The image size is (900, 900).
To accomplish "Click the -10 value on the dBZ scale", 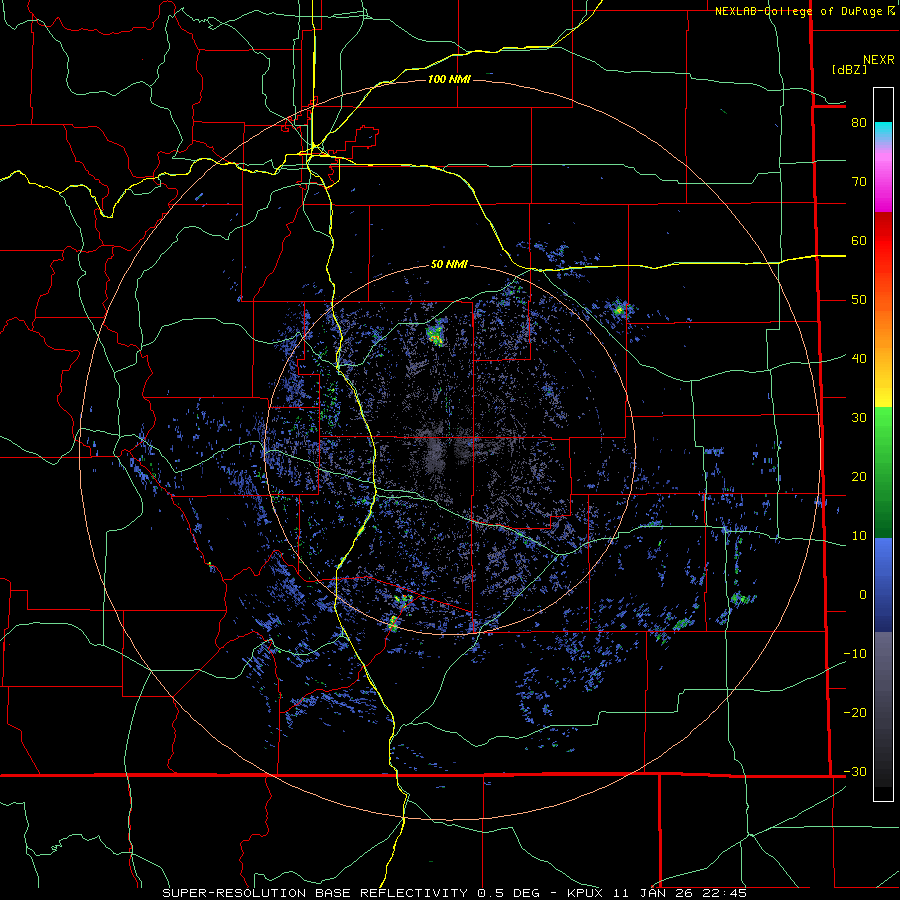I will 855,653.
